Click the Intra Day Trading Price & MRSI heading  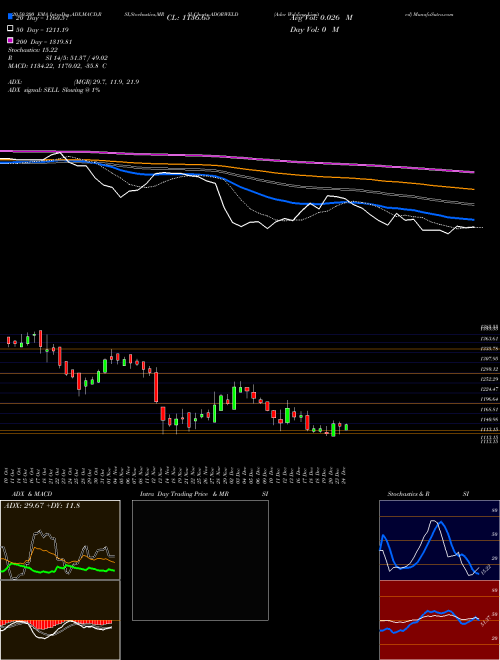pos(204,494)
